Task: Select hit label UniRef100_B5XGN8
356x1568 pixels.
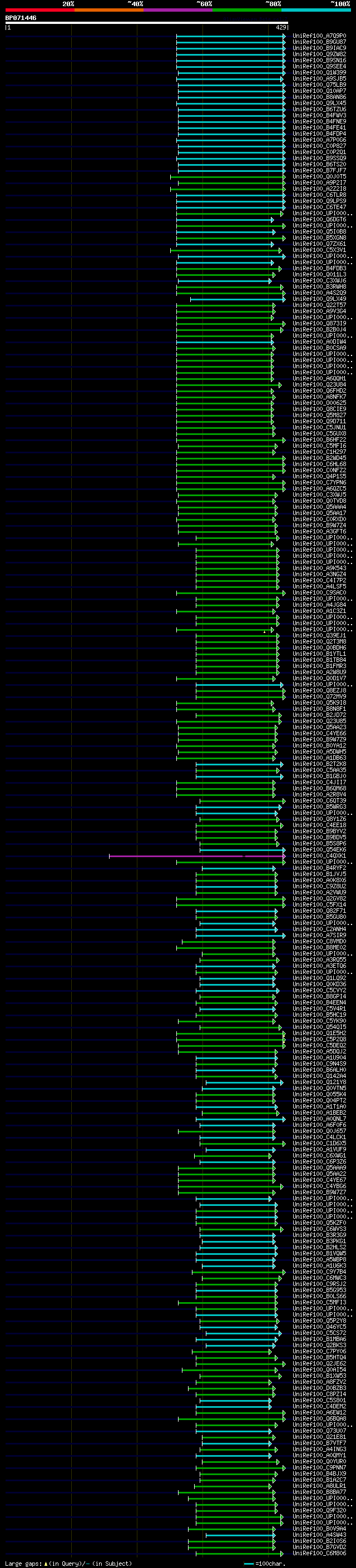Action: pos(319,238)
